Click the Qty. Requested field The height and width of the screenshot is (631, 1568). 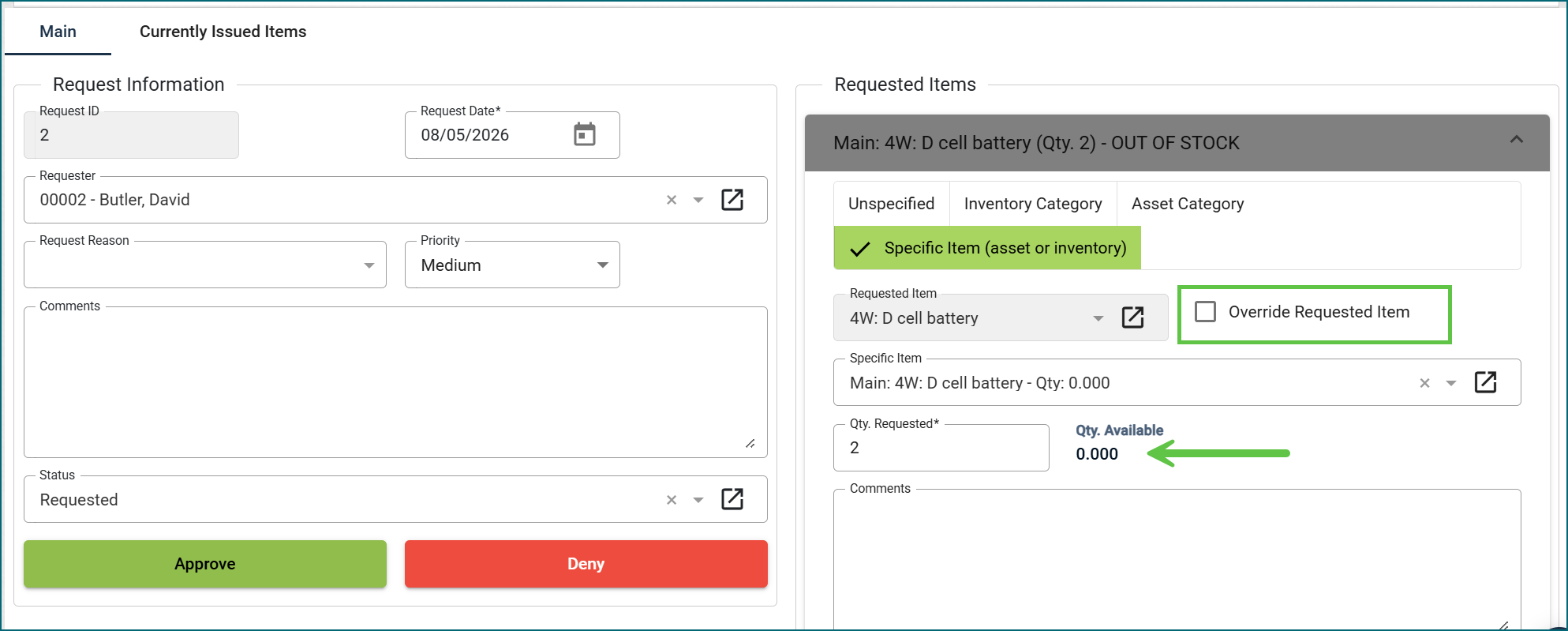pos(941,448)
